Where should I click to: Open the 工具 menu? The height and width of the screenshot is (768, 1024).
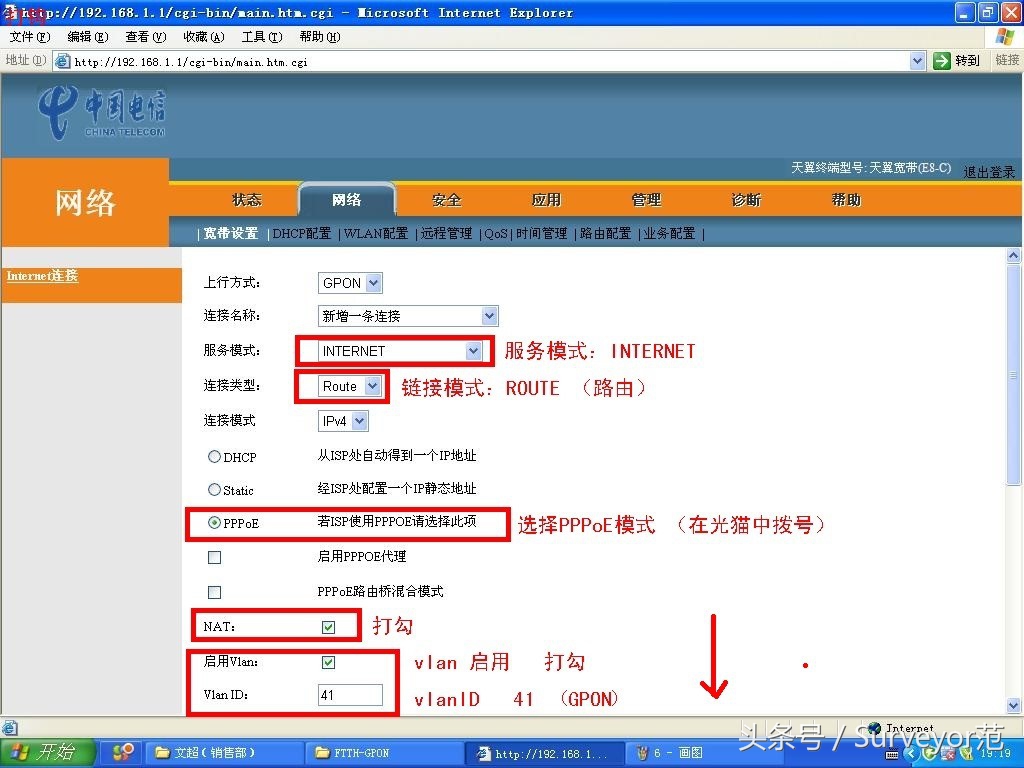(260, 36)
